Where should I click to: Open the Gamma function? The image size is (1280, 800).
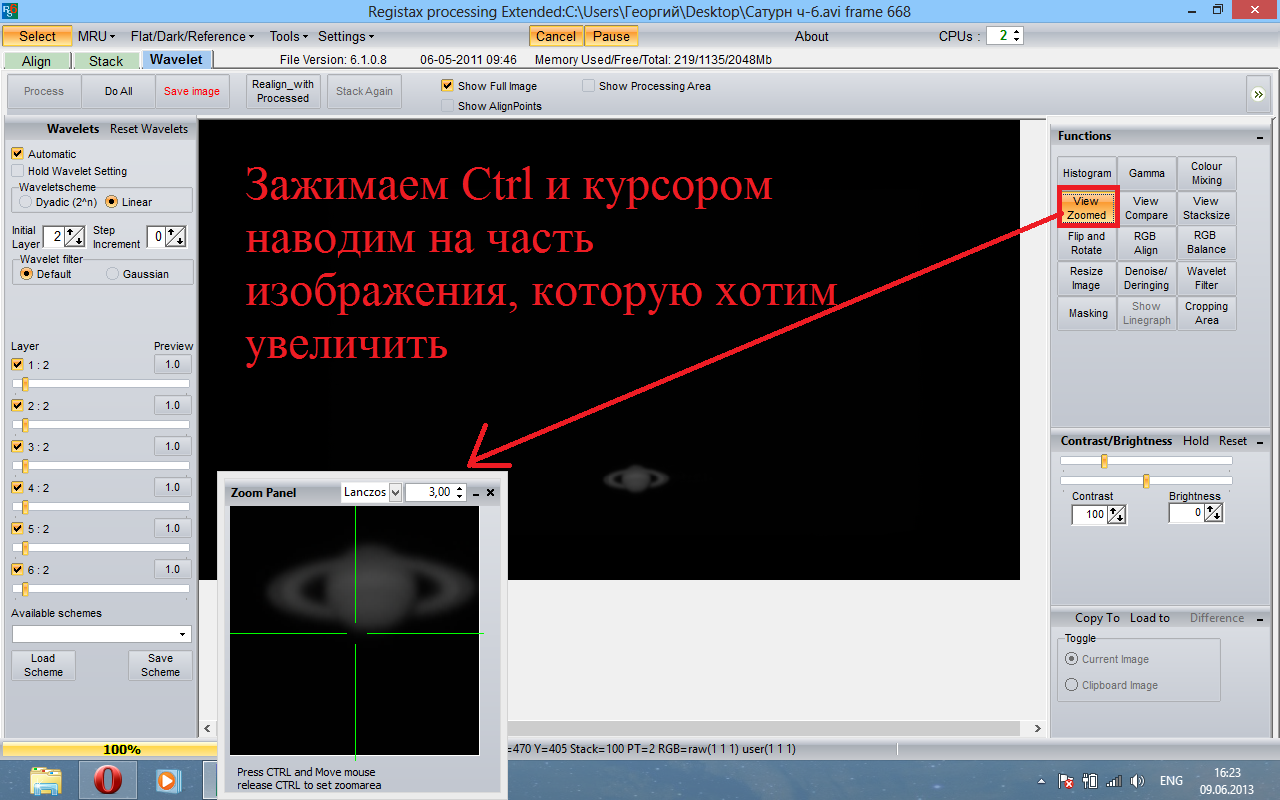pos(1147,173)
